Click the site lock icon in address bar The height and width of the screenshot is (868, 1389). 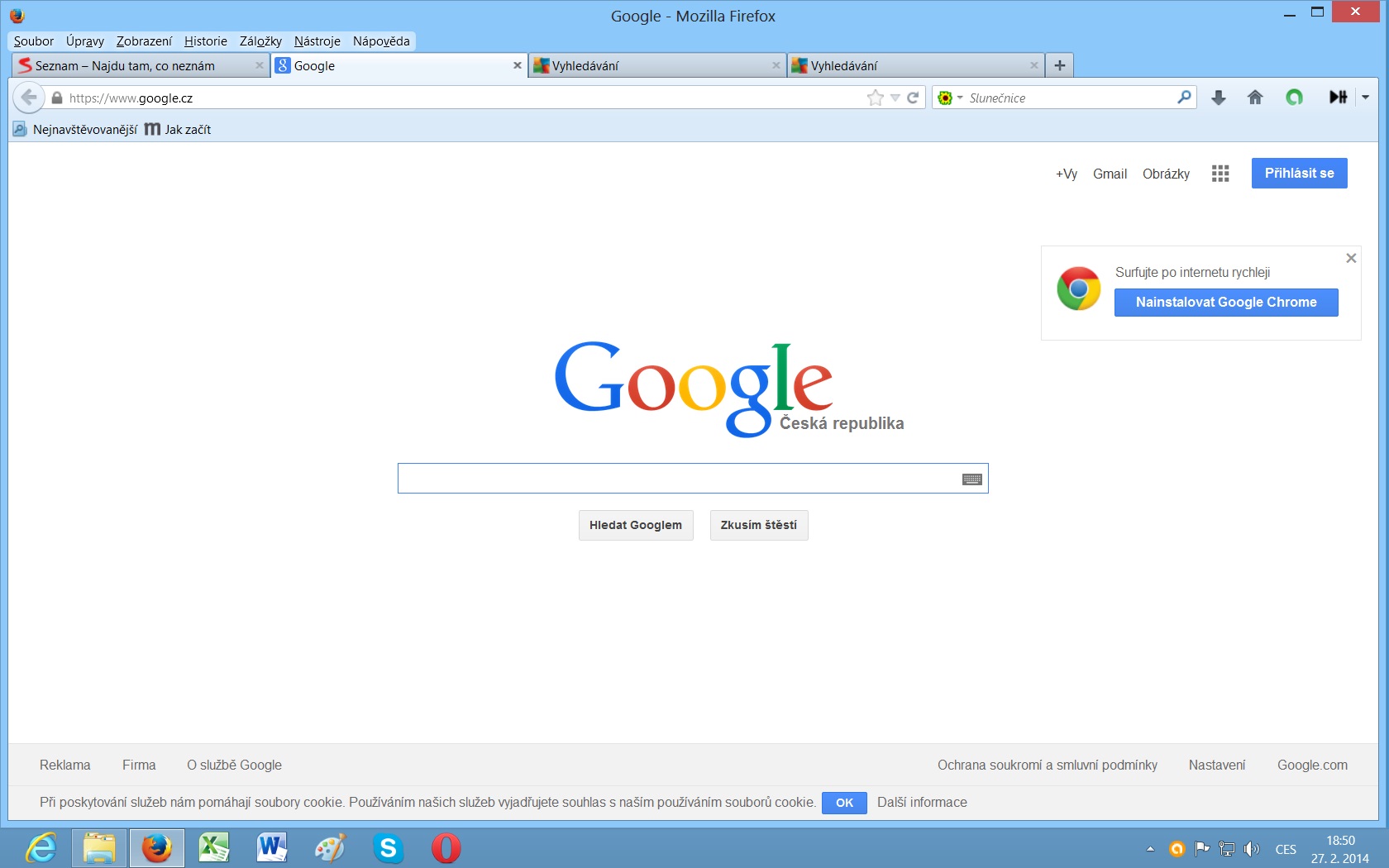tap(57, 98)
